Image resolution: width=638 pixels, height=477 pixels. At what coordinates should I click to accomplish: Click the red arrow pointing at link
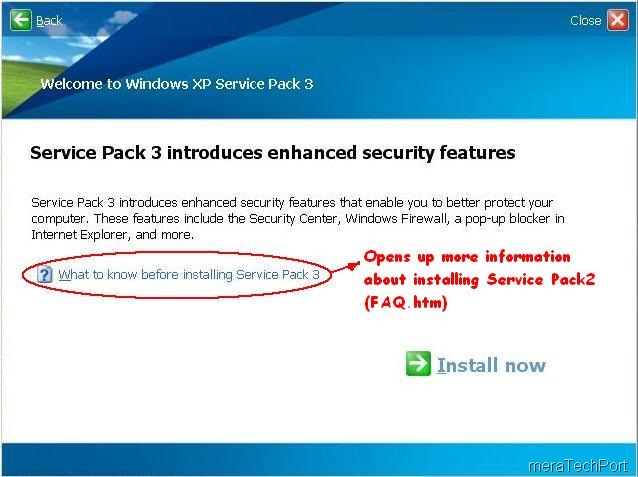(x=346, y=267)
